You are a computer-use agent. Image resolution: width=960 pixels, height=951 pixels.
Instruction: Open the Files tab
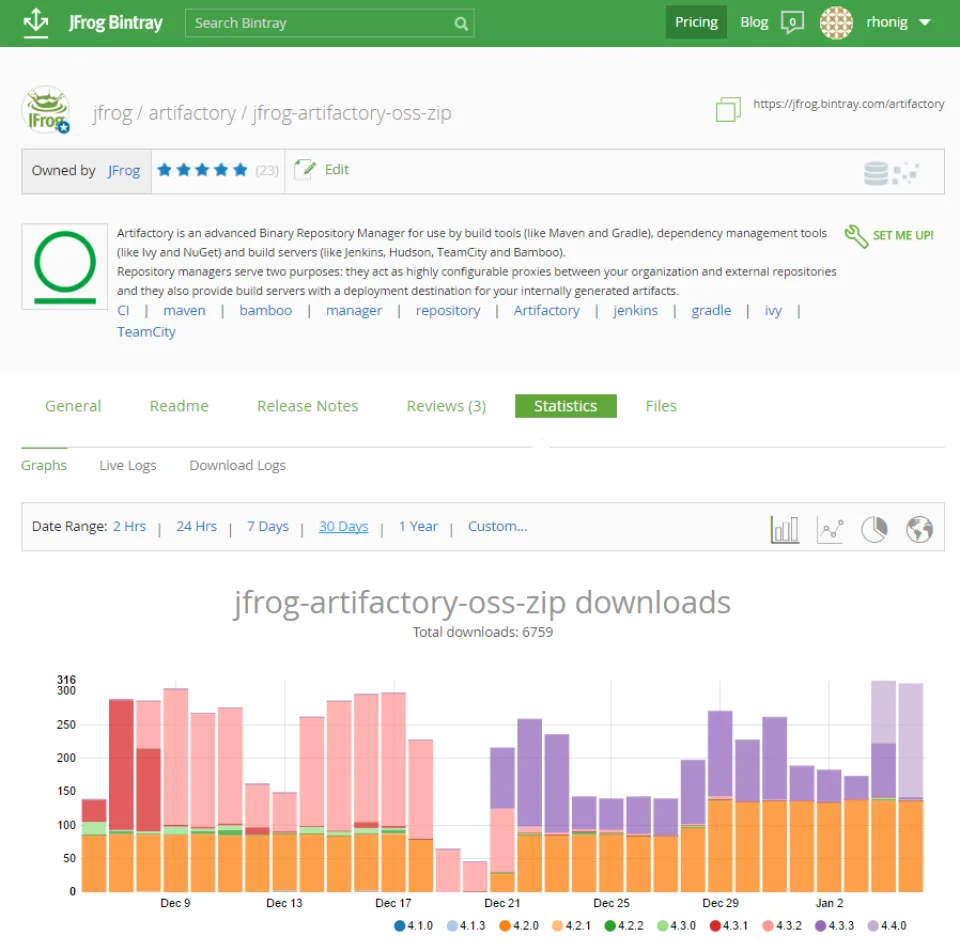[x=661, y=406]
